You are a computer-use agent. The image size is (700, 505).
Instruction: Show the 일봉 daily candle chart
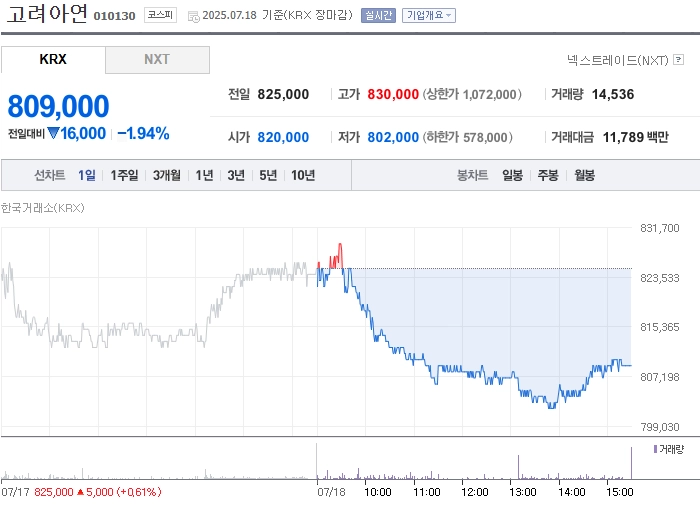coord(512,175)
